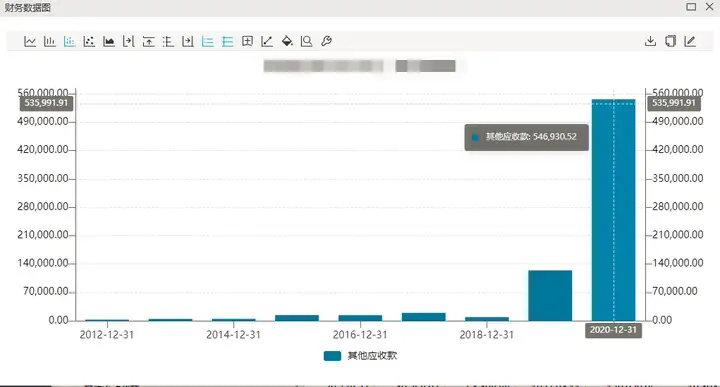Edit chart with the pencil icon

[x=690, y=41]
